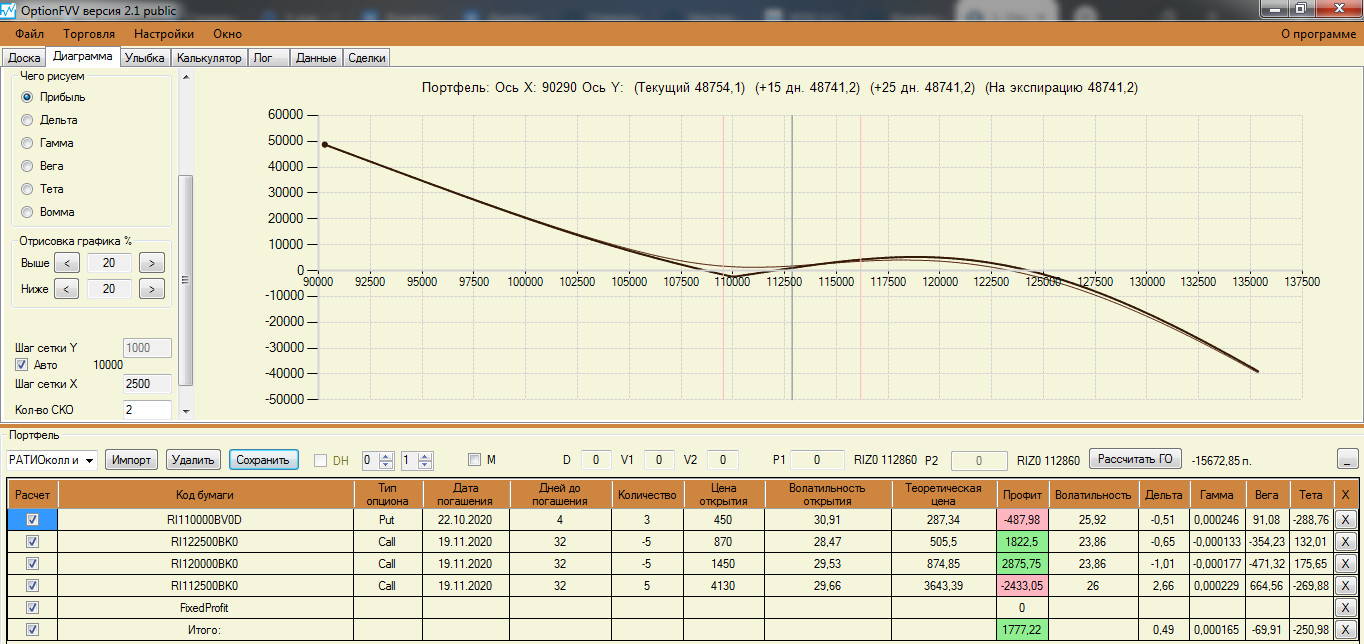Viewport: 1364px width, 644px height.
Task: Click the left panel vertical scrollbar
Action: click(185, 279)
